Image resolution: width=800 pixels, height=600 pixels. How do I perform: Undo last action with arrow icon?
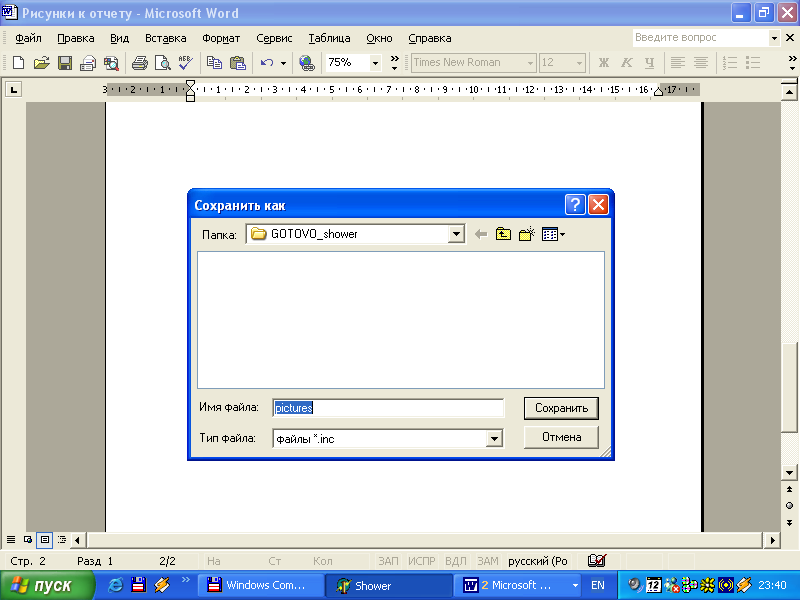click(x=267, y=63)
